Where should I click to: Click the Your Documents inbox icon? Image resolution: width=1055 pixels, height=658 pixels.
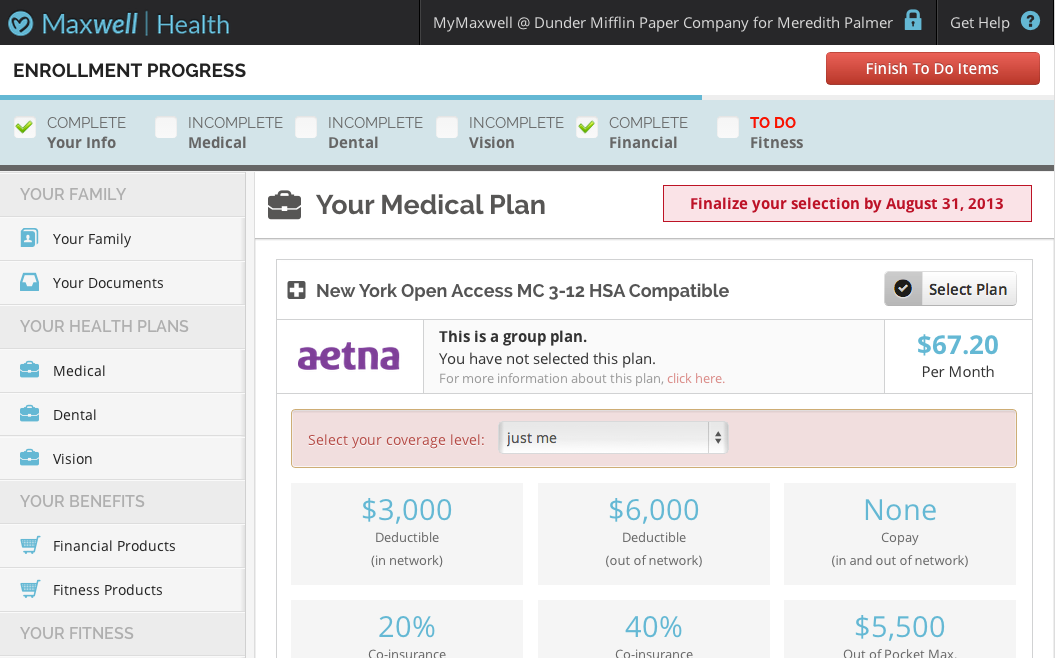(x=30, y=283)
